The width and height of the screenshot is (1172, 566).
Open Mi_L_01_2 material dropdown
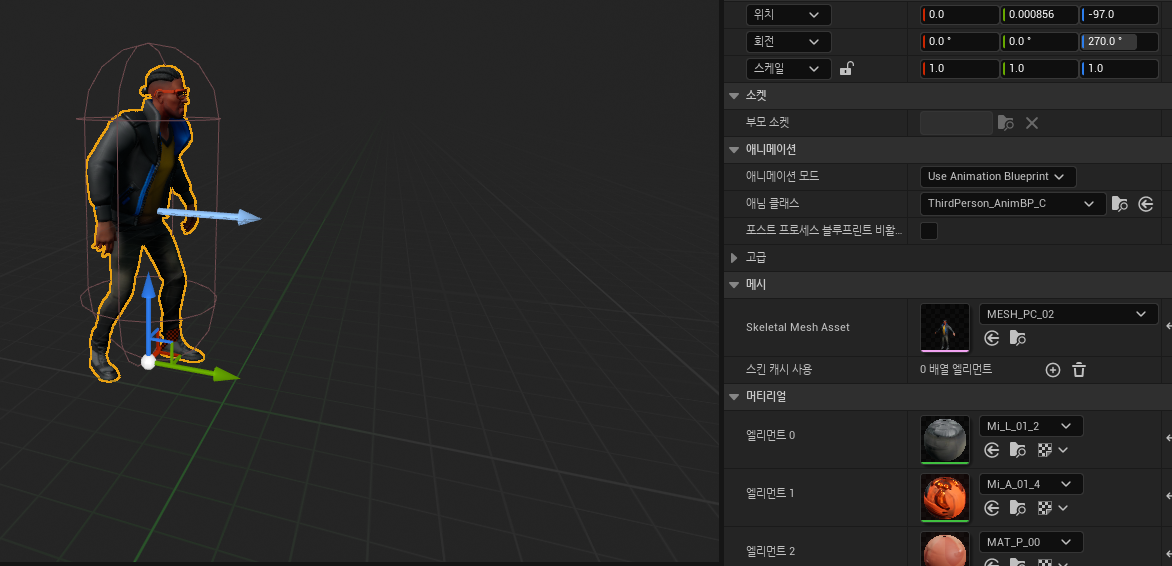coord(1031,426)
